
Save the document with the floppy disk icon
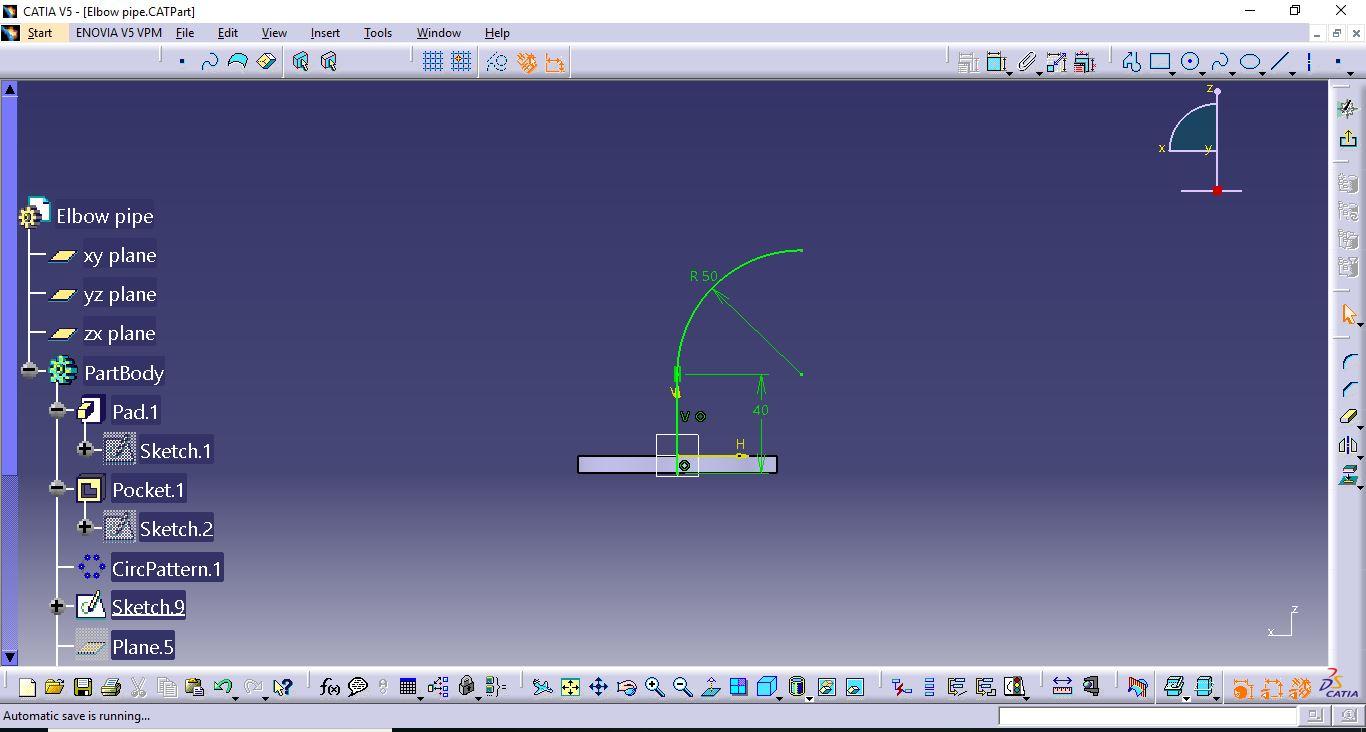(x=83, y=687)
